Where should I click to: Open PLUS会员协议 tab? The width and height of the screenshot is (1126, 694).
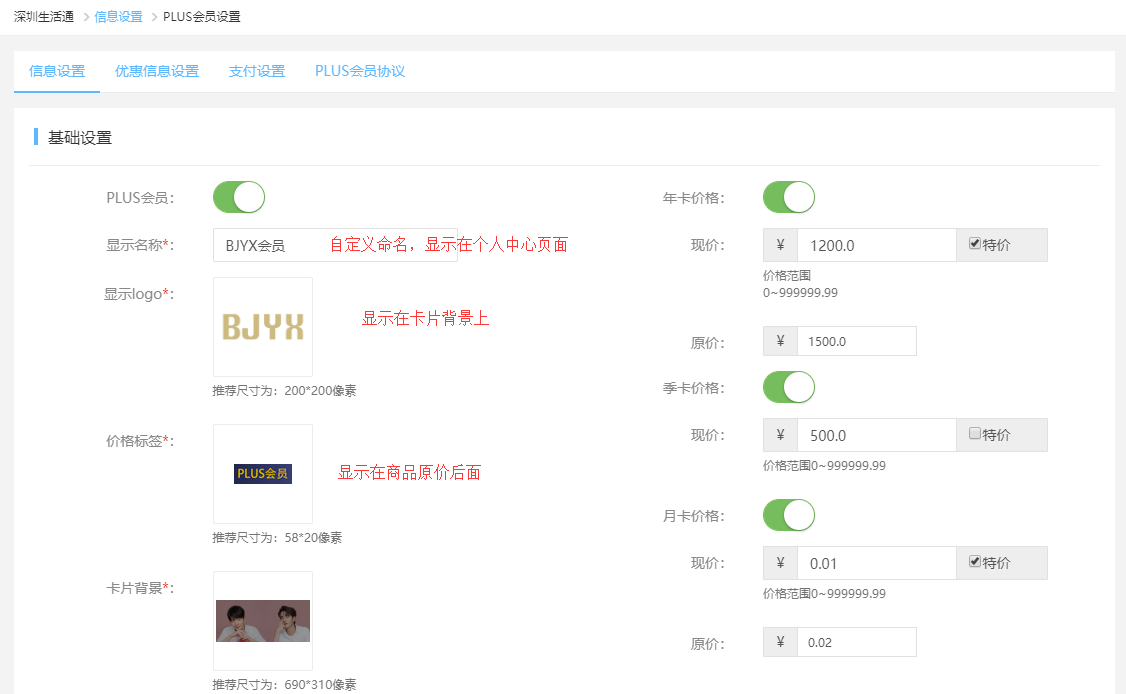(360, 71)
